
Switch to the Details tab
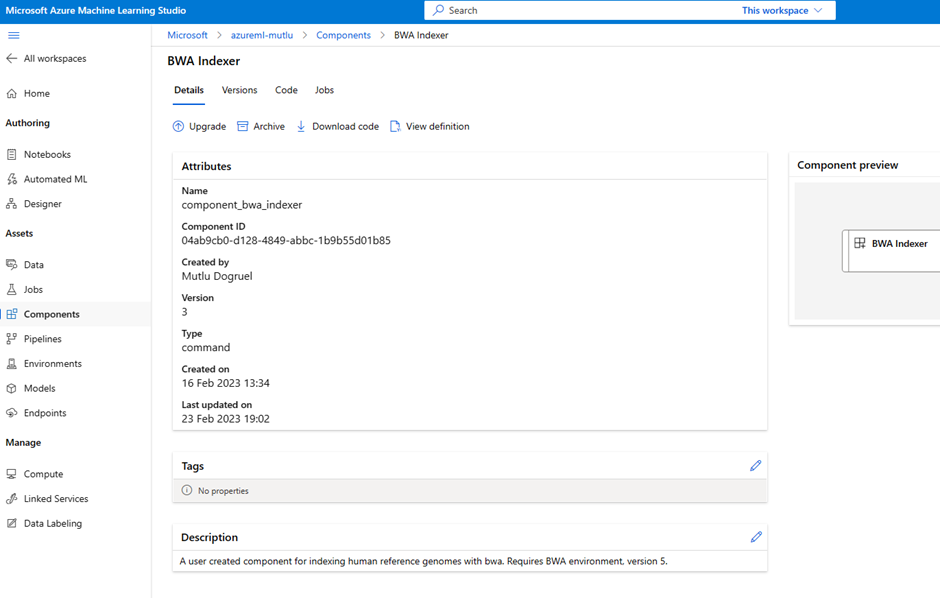[189, 90]
